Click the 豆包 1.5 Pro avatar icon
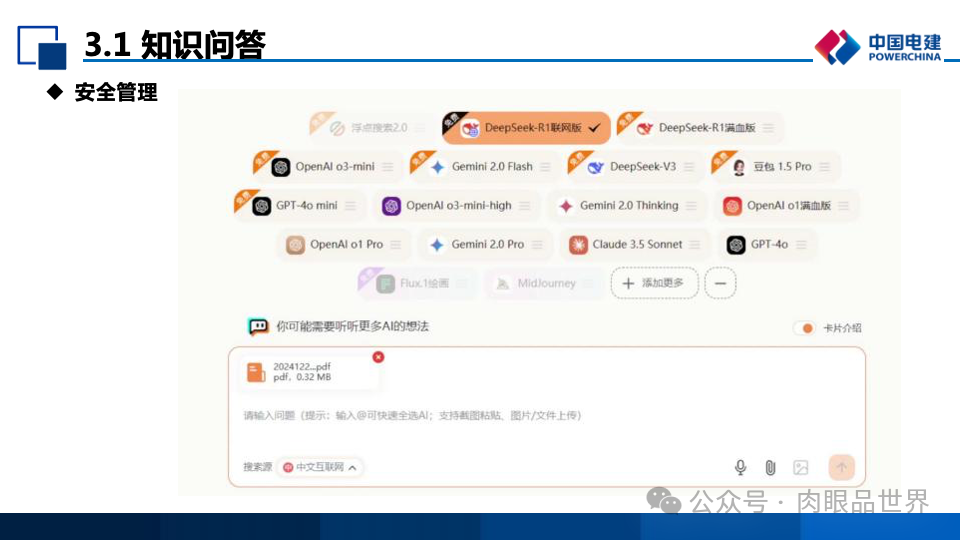 pos(739,167)
